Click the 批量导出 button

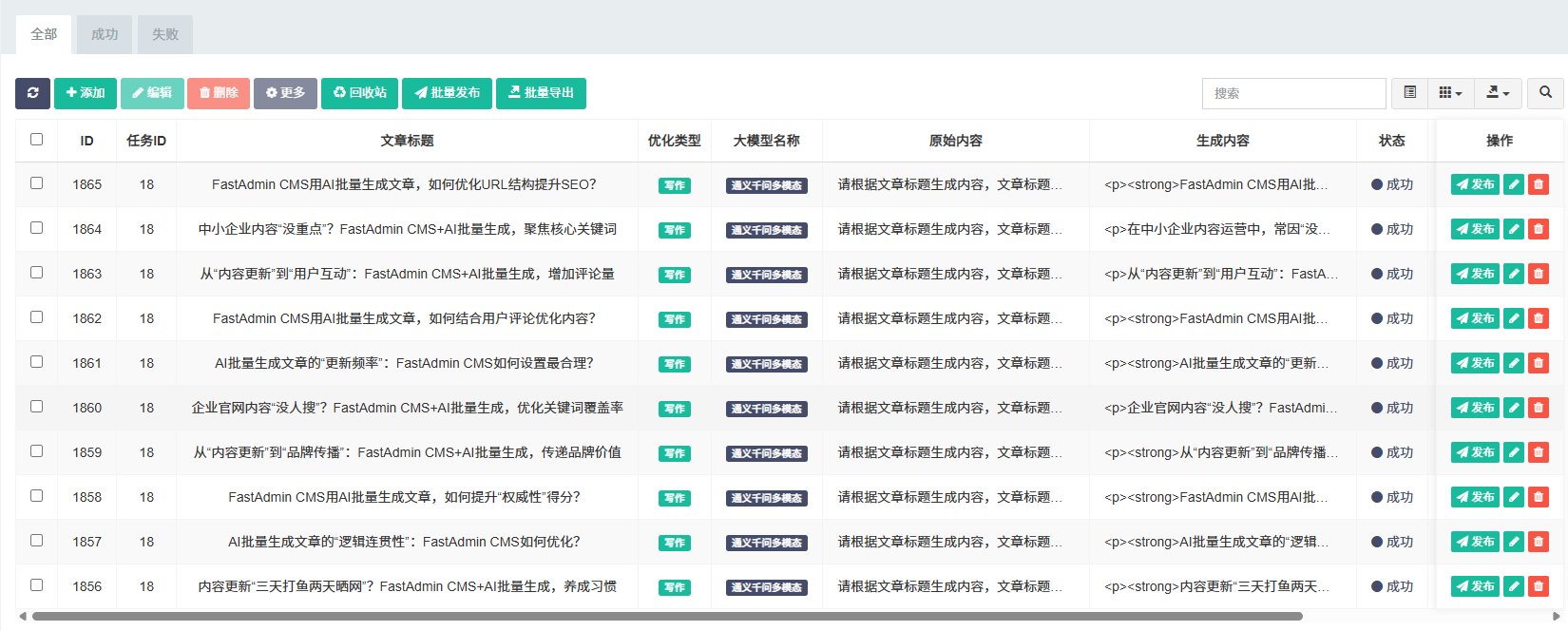tap(542, 93)
